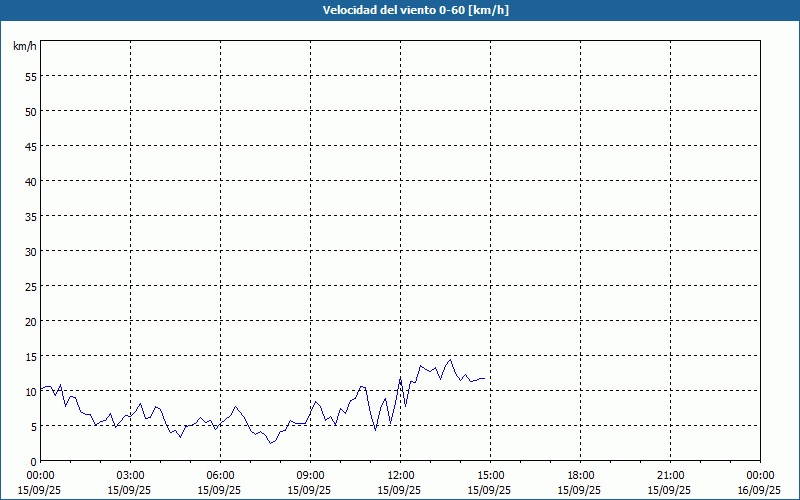Click the y-axis tick label "15"
The height and width of the screenshot is (500, 800).
click(x=31, y=356)
